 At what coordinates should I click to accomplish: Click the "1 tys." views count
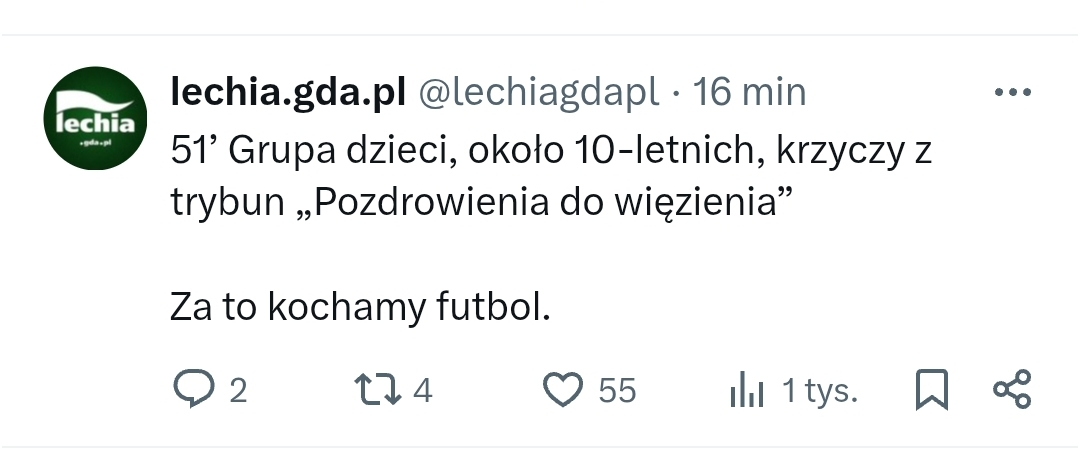pos(819,390)
